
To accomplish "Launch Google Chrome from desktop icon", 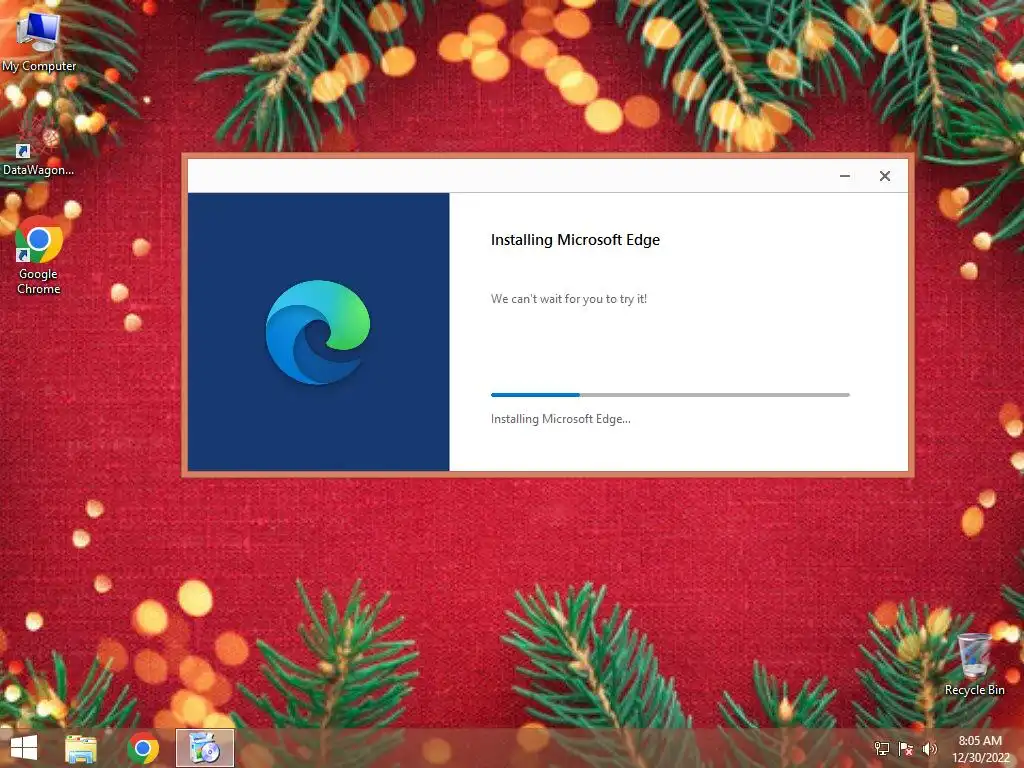I will click(x=39, y=255).
